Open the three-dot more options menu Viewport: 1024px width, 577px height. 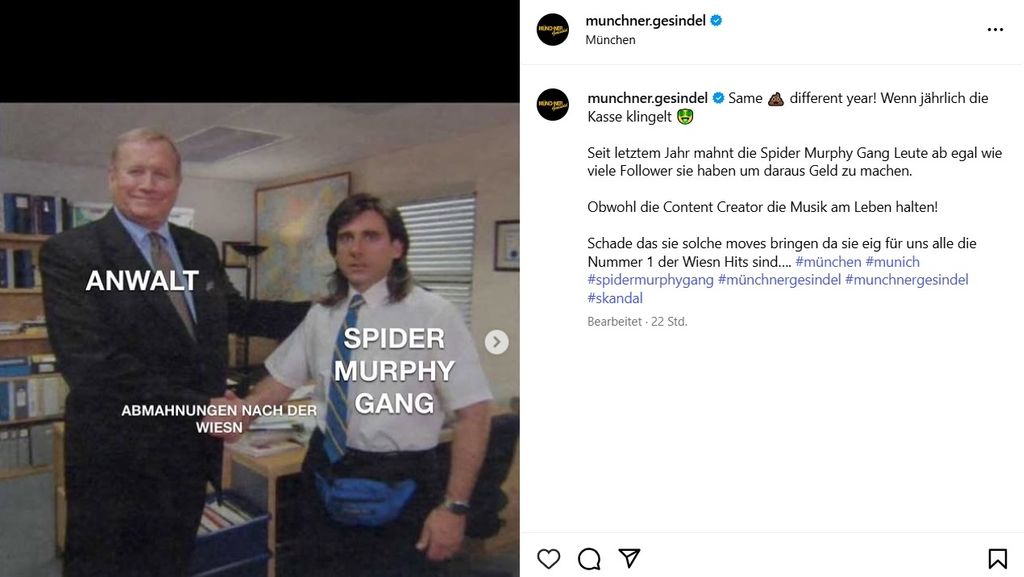tap(995, 29)
